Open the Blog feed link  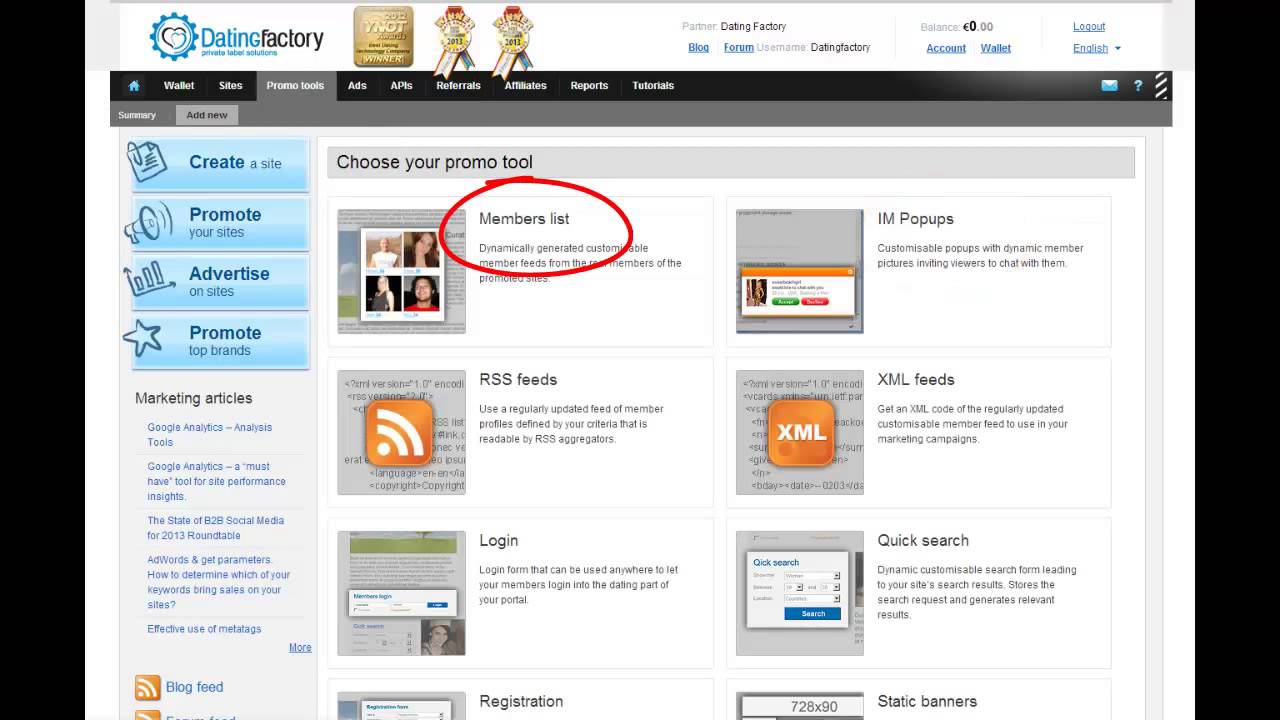(x=195, y=687)
